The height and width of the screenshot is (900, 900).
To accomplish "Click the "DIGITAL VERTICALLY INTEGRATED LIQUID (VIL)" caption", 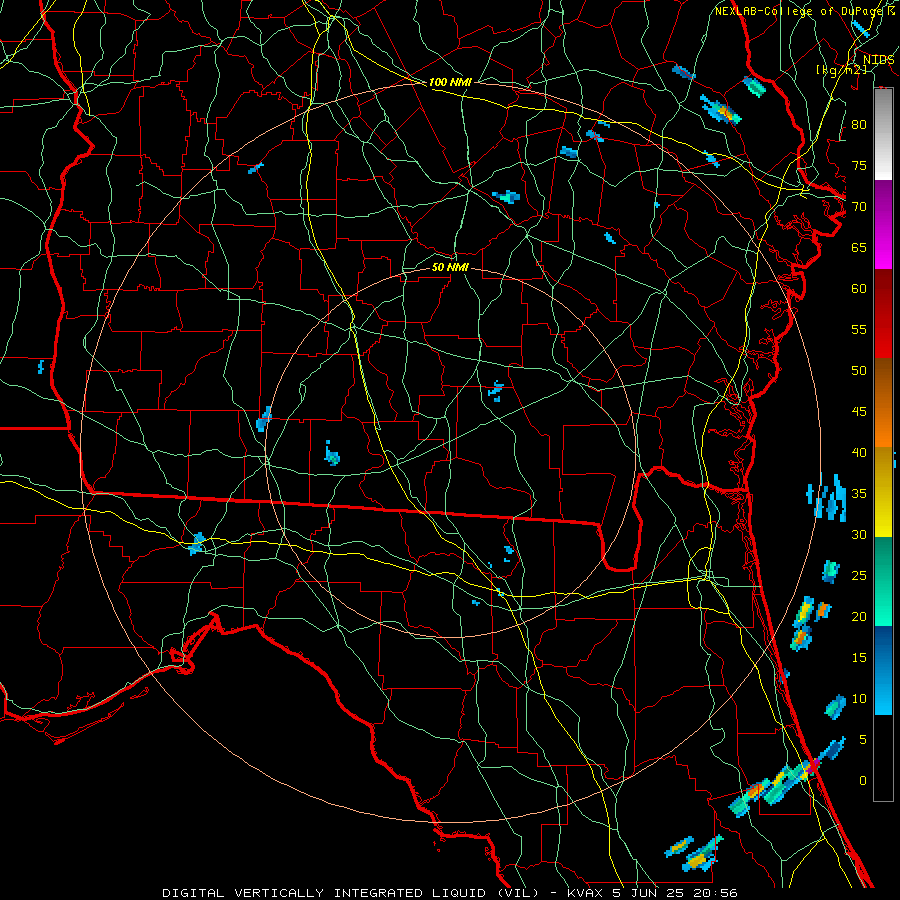I will coord(350,893).
